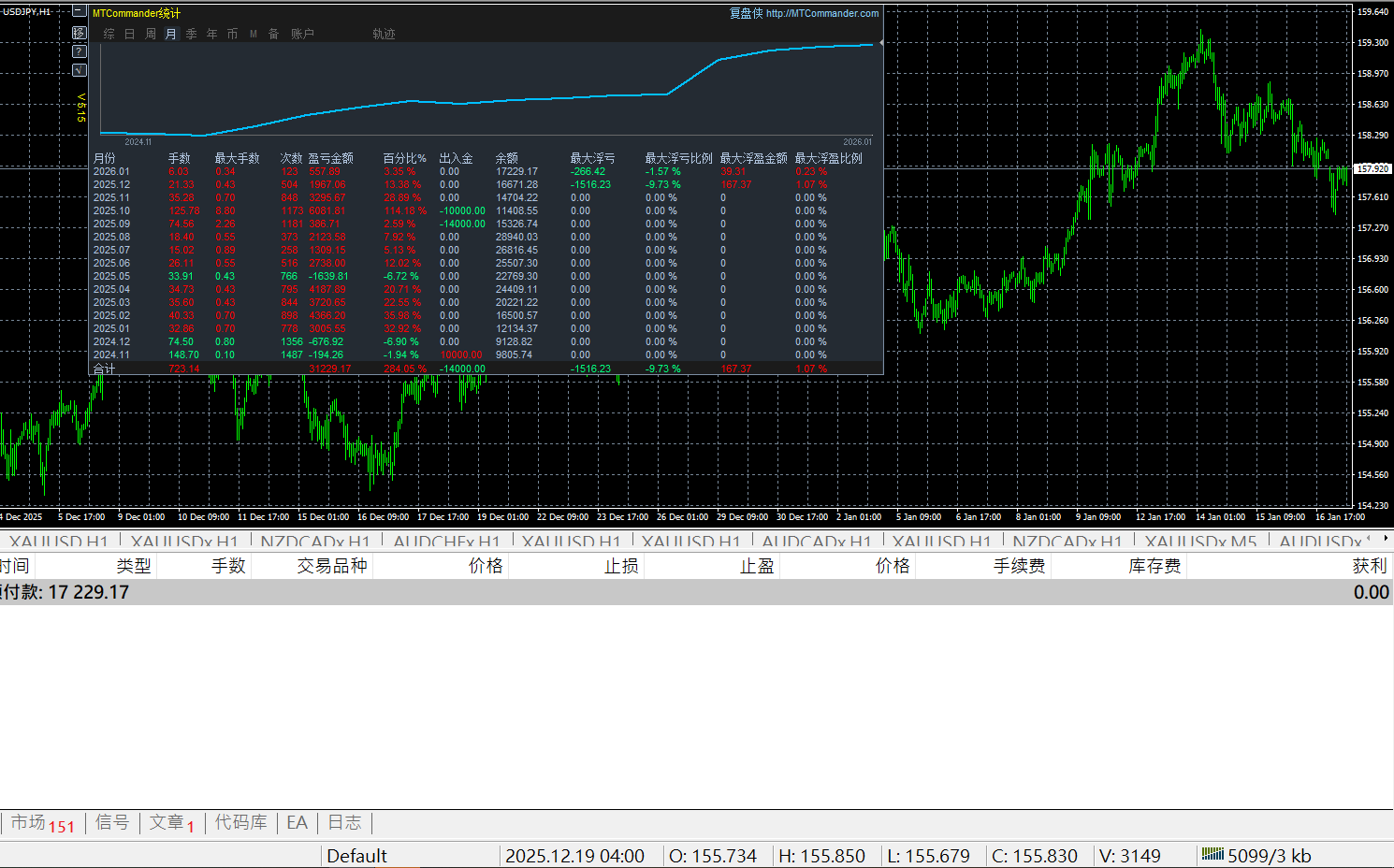This screenshot has width=1394, height=868.
Task: Select the 2025.05 month row
Action: tap(486, 277)
